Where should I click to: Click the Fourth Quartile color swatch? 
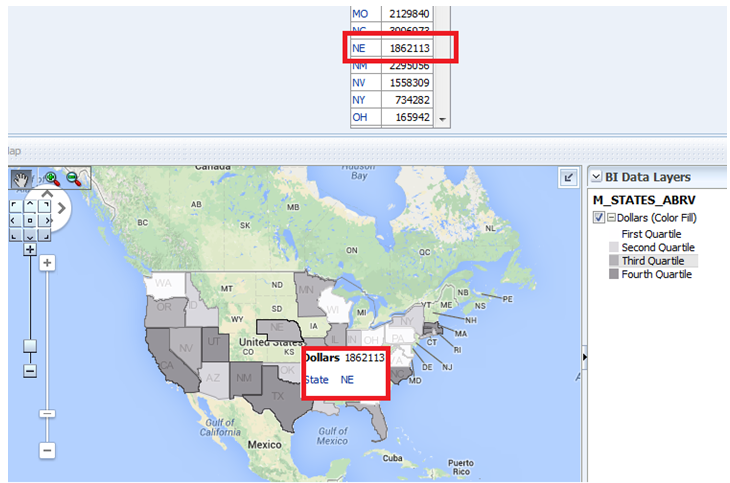614,274
